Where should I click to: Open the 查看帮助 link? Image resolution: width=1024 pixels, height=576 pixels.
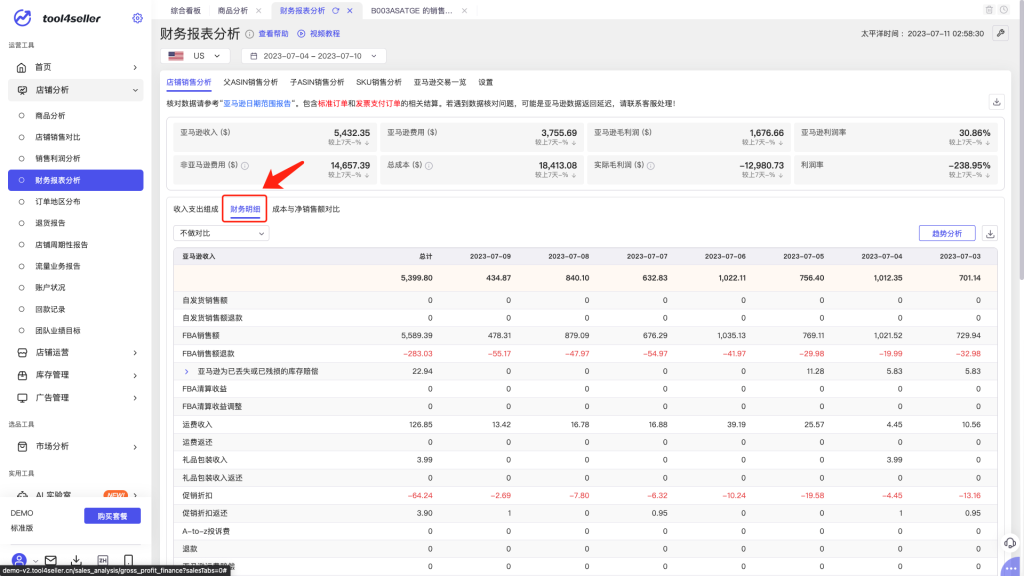coord(273,34)
